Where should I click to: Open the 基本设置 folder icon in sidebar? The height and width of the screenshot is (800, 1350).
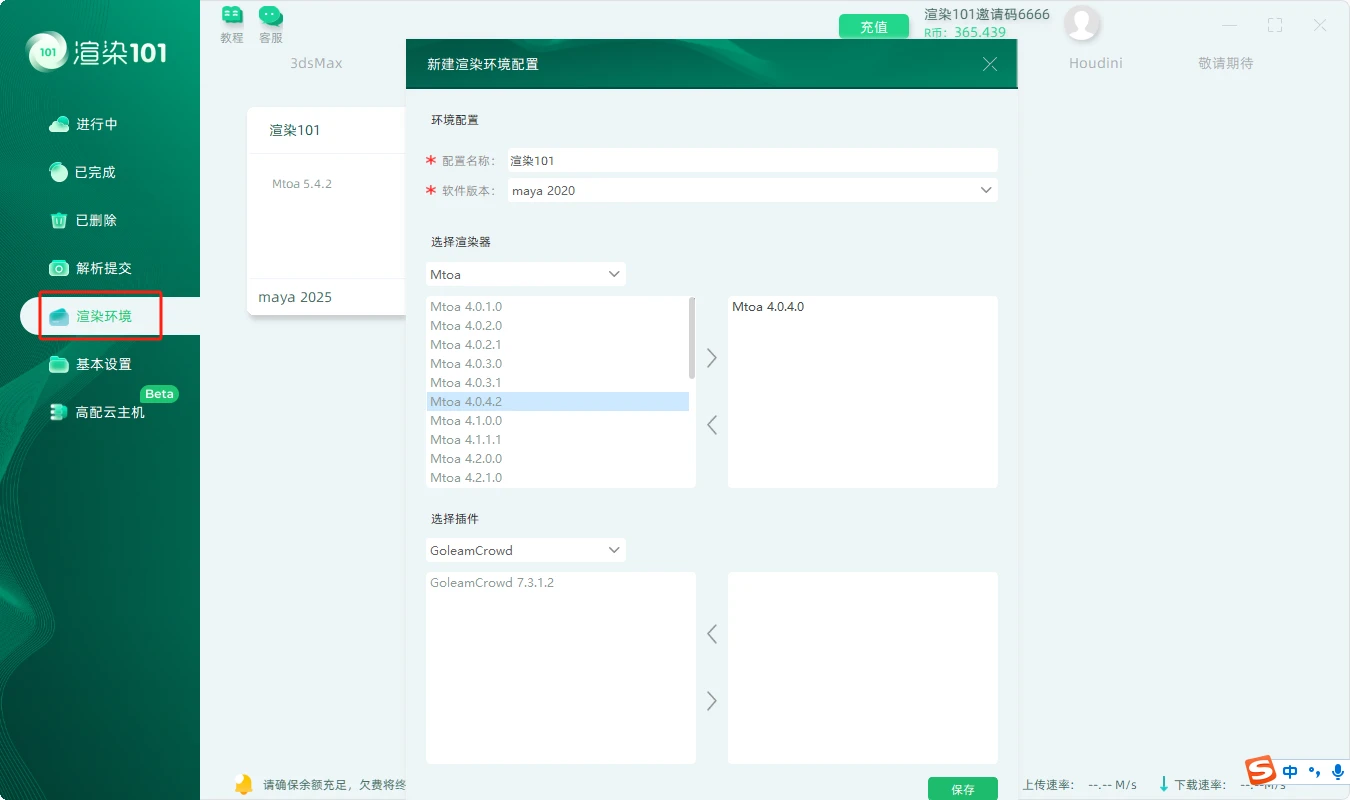pyautogui.click(x=59, y=364)
